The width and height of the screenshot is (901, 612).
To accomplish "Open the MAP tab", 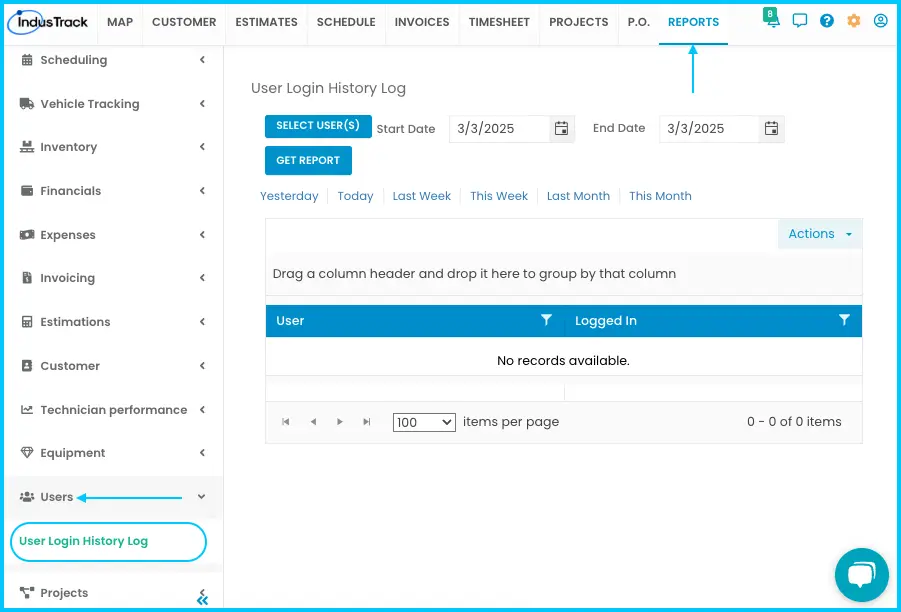I will pyautogui.click(x=120, y=22).
